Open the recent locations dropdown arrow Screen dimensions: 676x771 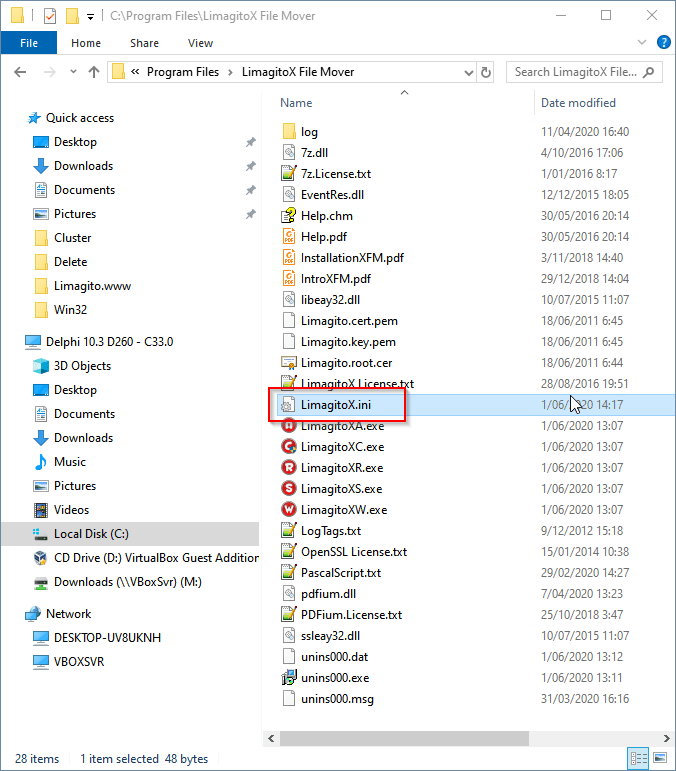(73, 72)
